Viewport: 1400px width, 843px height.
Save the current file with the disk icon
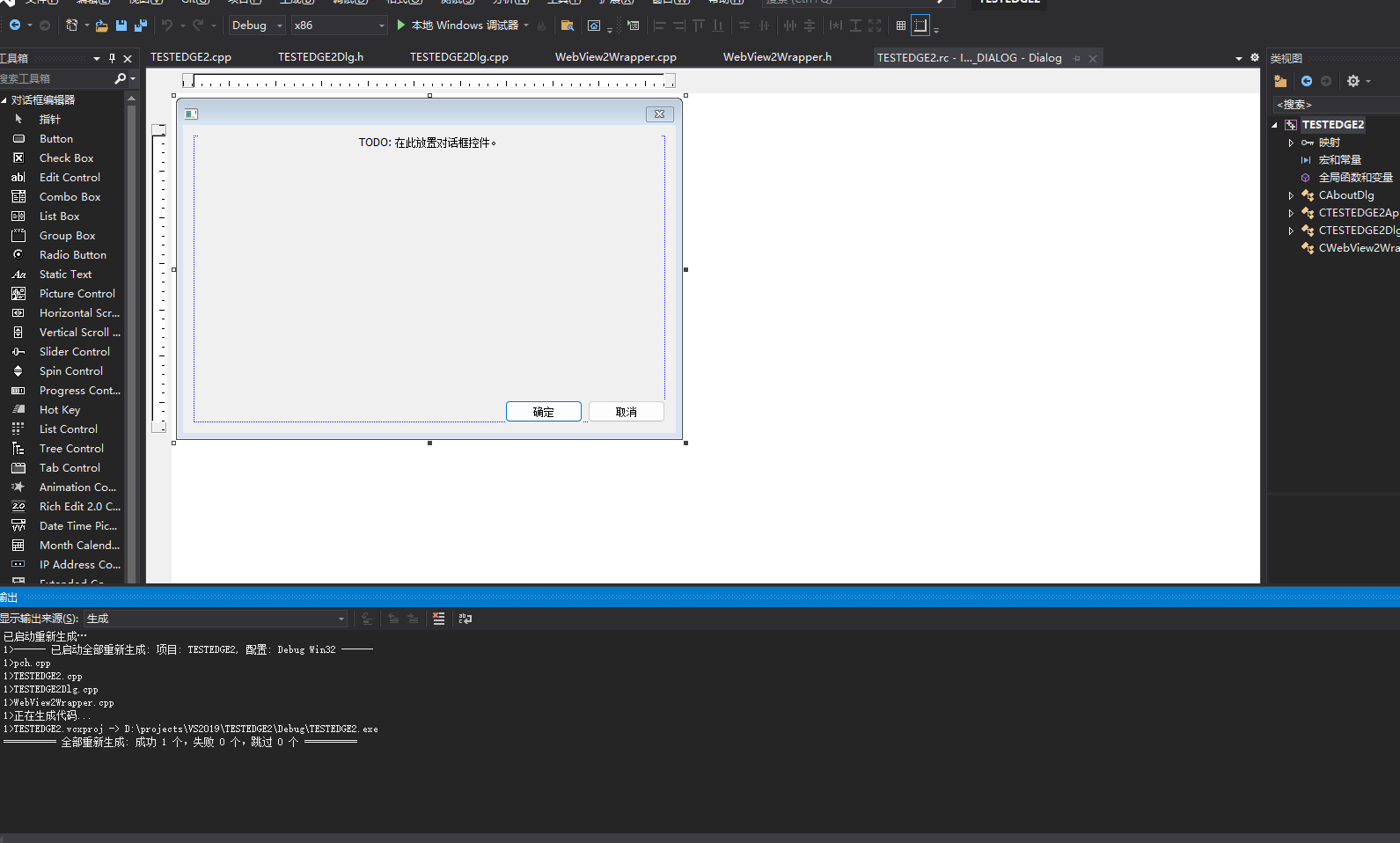[121, 26]
